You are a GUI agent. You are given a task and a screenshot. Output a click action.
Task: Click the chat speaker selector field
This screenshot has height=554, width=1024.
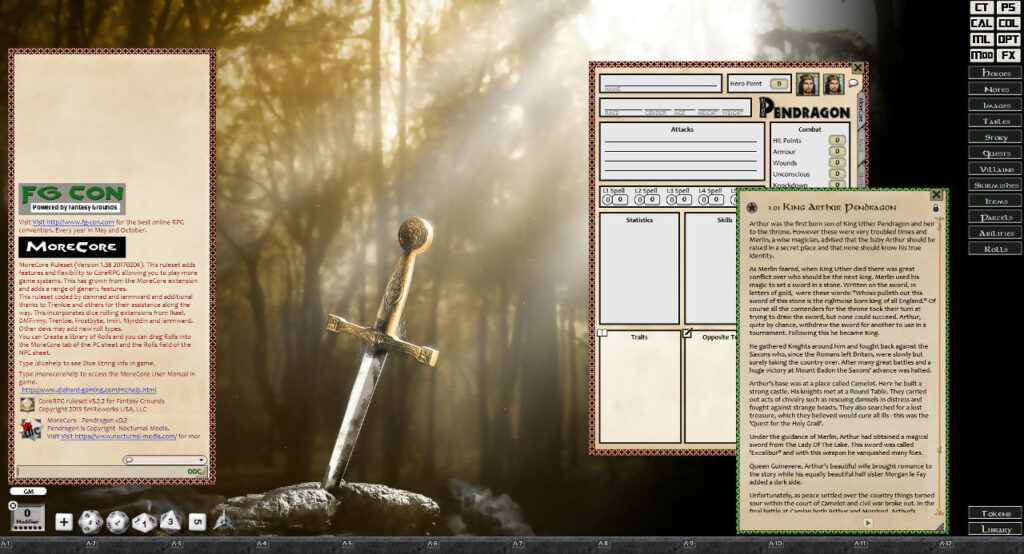pos(165,460)
